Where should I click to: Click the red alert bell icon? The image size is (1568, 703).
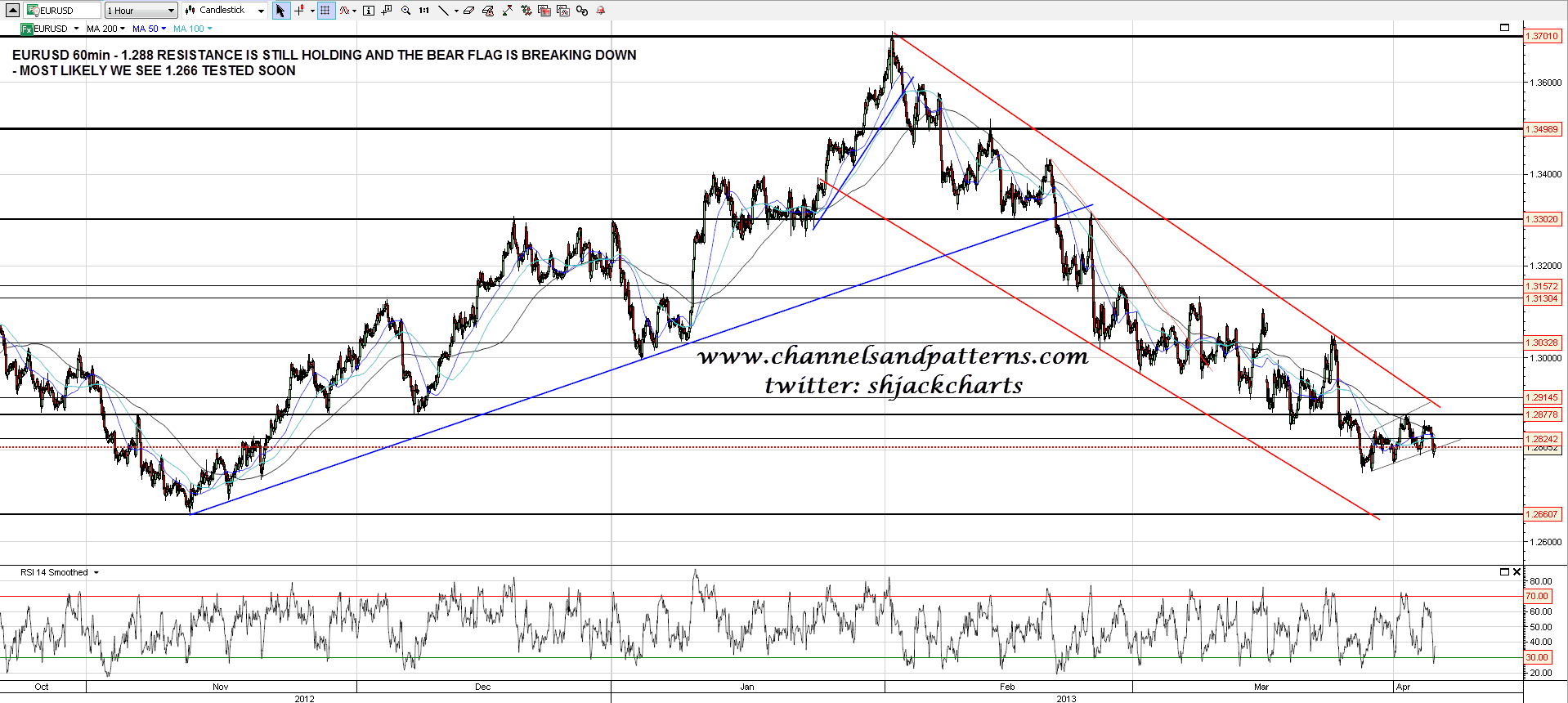pos(601,11)
